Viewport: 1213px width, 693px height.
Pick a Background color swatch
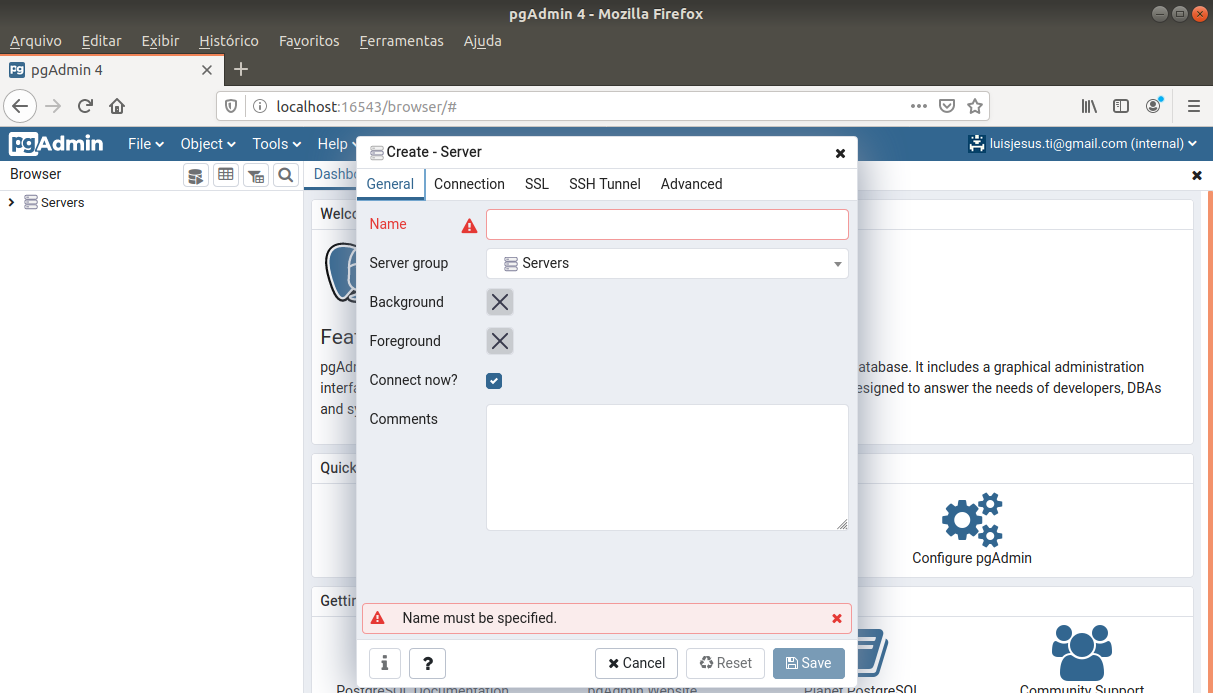click(x=500, y=302)
